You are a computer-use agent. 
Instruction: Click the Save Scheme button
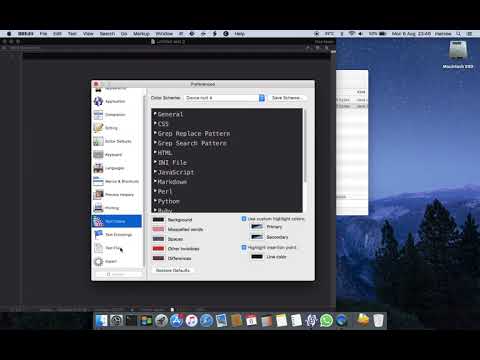coord(287,98)
